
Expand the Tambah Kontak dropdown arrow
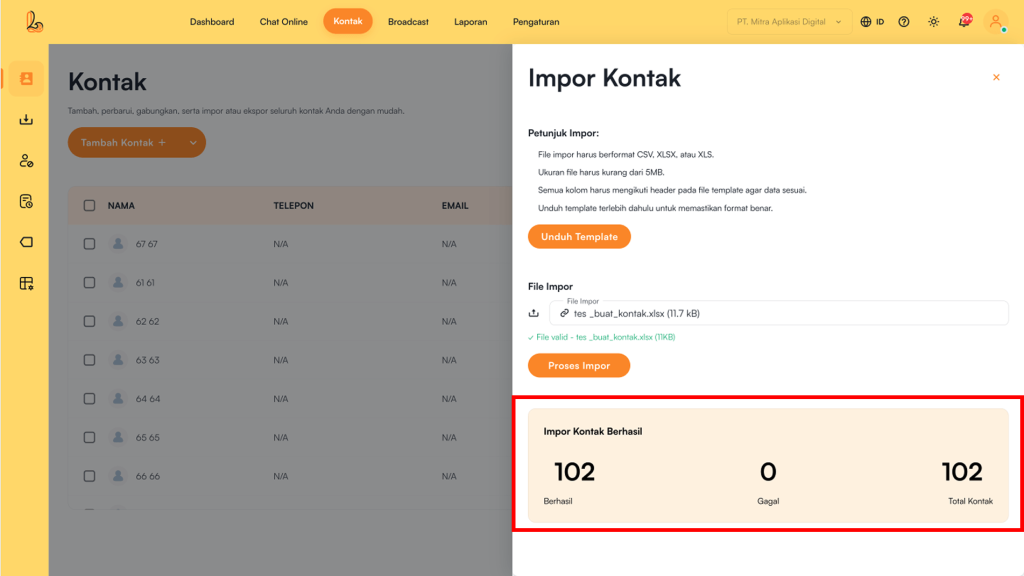(192, 143)
